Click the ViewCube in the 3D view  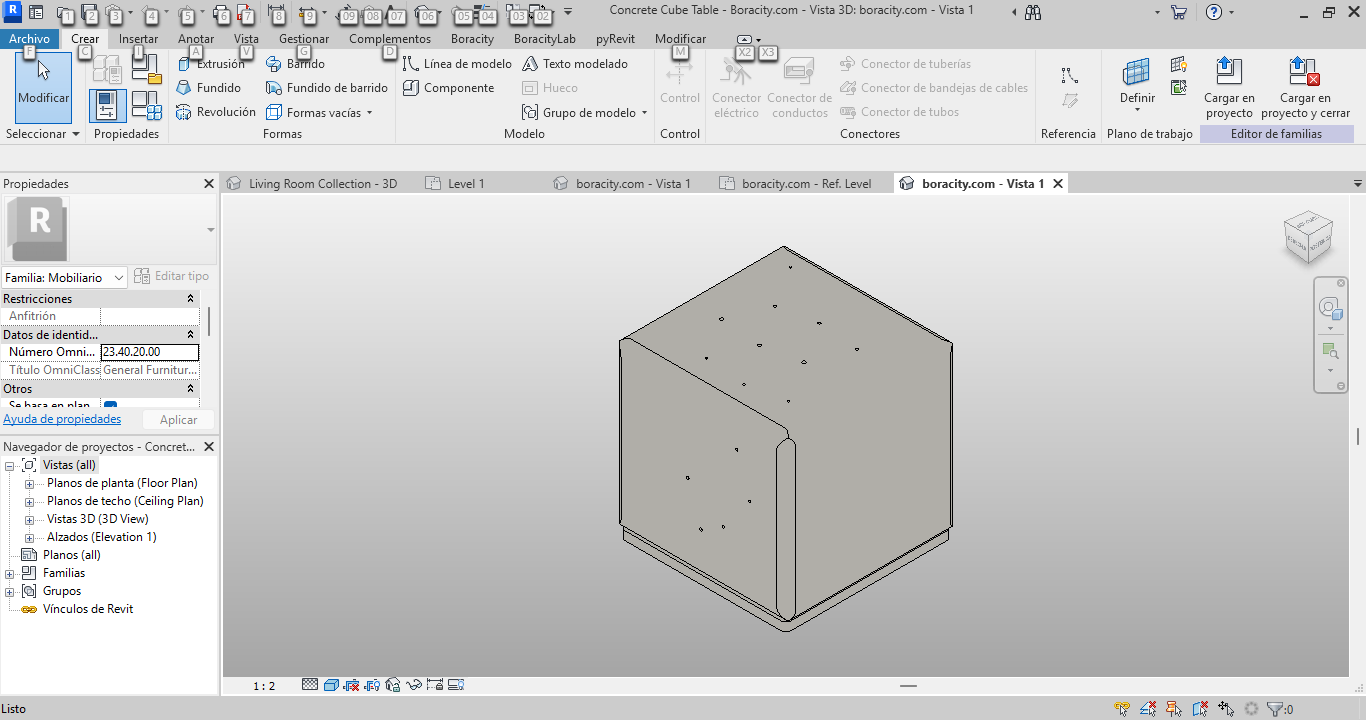pos(1308,237)
